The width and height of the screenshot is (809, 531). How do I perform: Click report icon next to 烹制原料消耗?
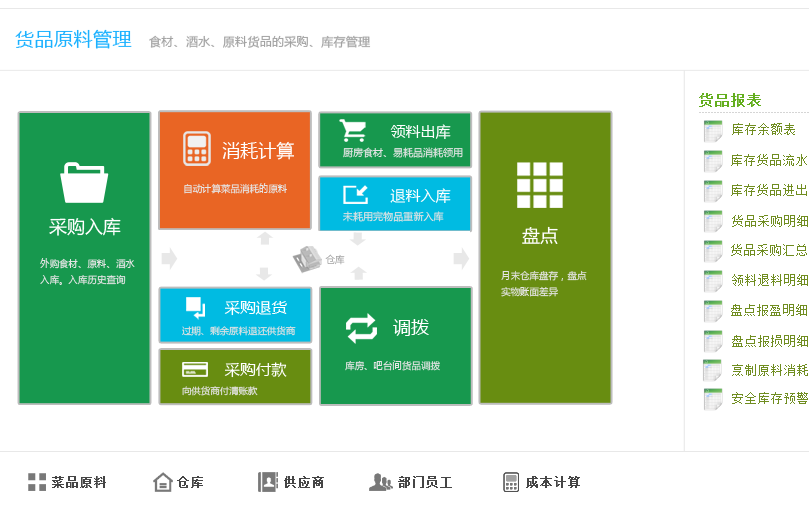tap(713, 370)
